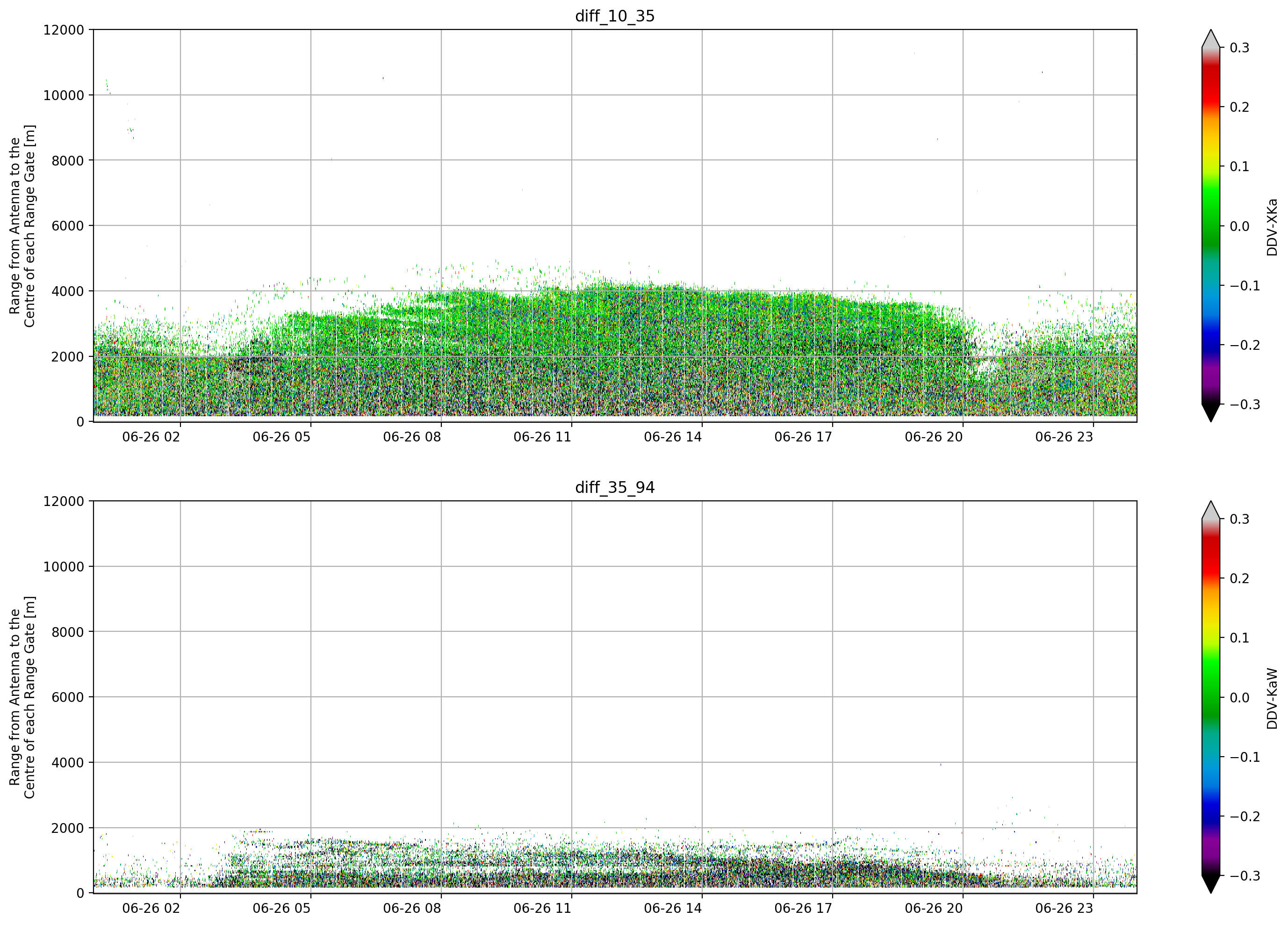The image size is (1288, 925).
Task: Click the 0.1 tick on DDV-KaW colorbar
Action: point(1239,638)
